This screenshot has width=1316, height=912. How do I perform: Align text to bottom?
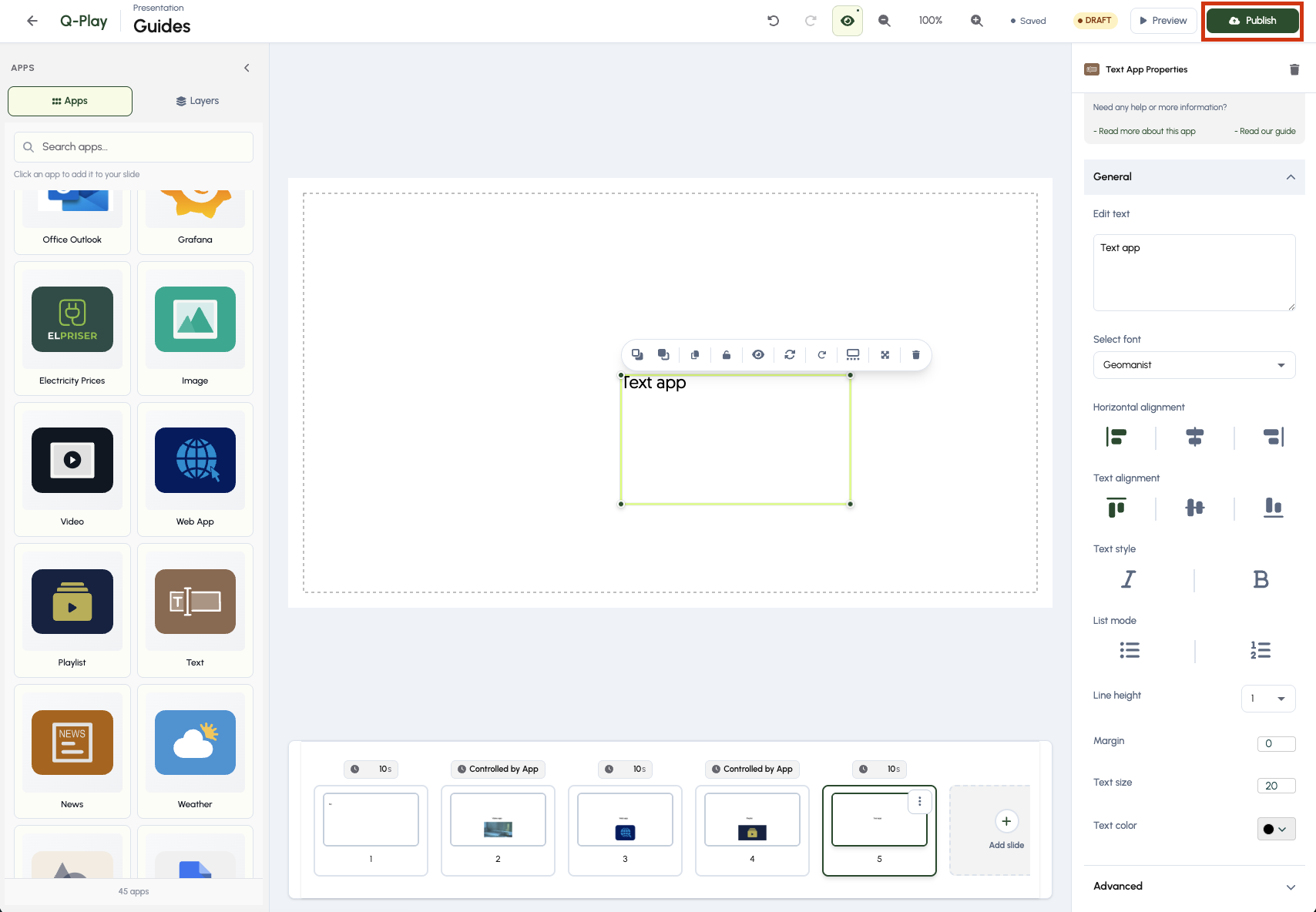pyautogui.click(x=1274, y=508)
